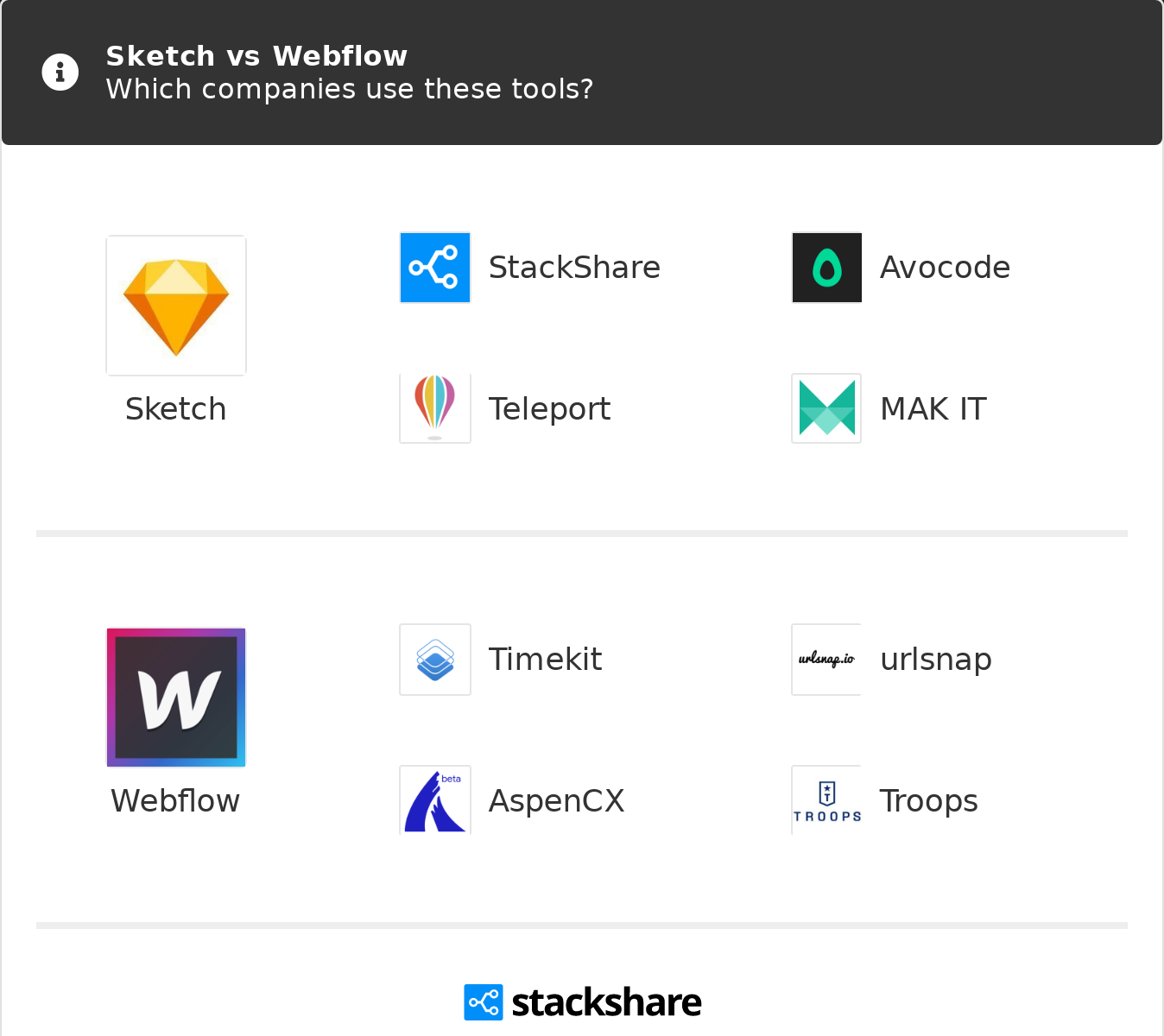Click the Sketch label under the logo
This screenshot has width=1164, height=1036.
click(x=176, y=409)
